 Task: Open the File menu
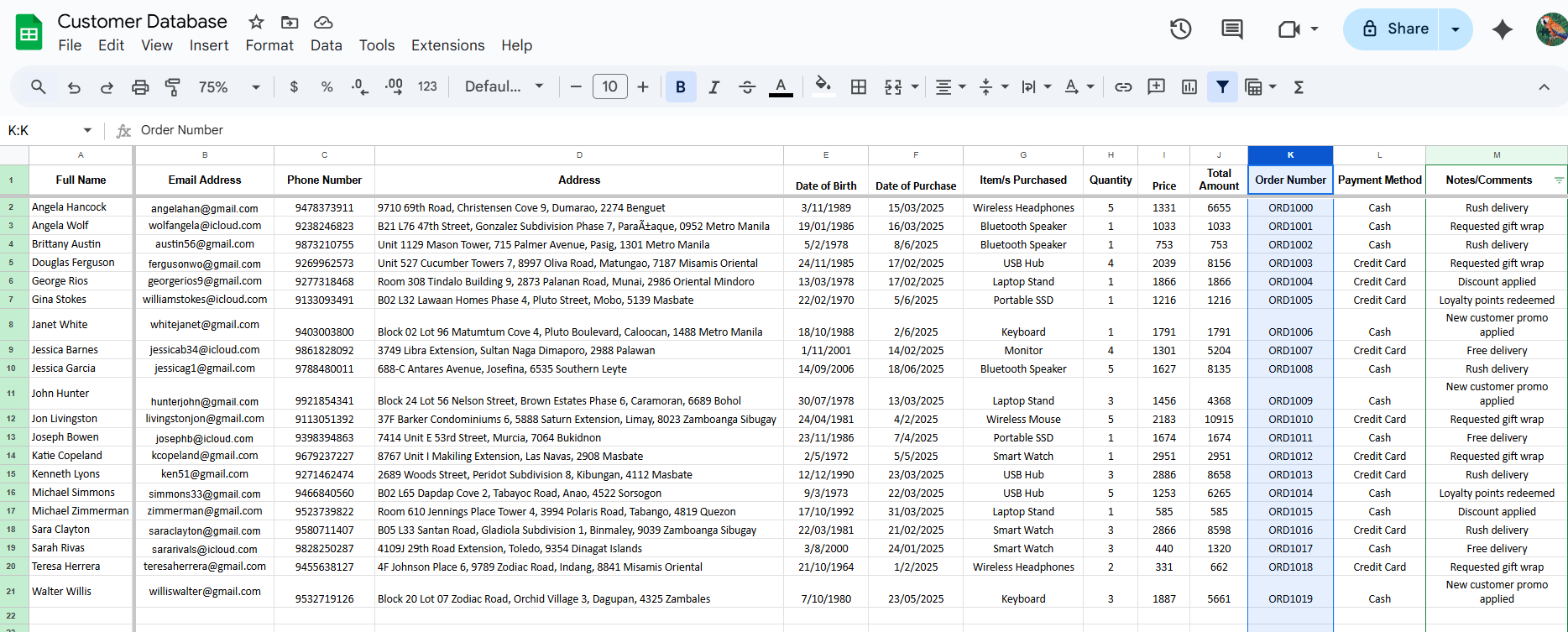[70, 45]
